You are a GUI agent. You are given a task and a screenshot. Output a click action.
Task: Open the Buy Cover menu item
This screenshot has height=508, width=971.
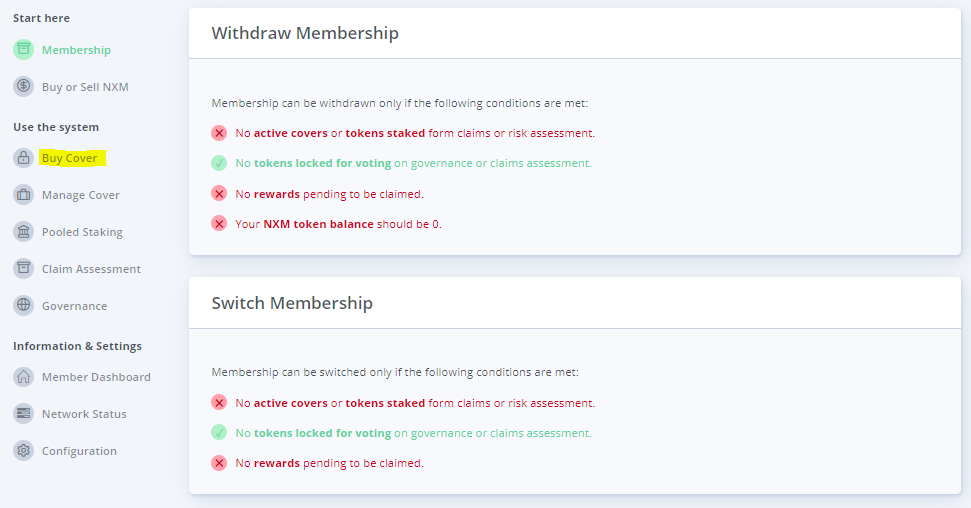point(69,158)
